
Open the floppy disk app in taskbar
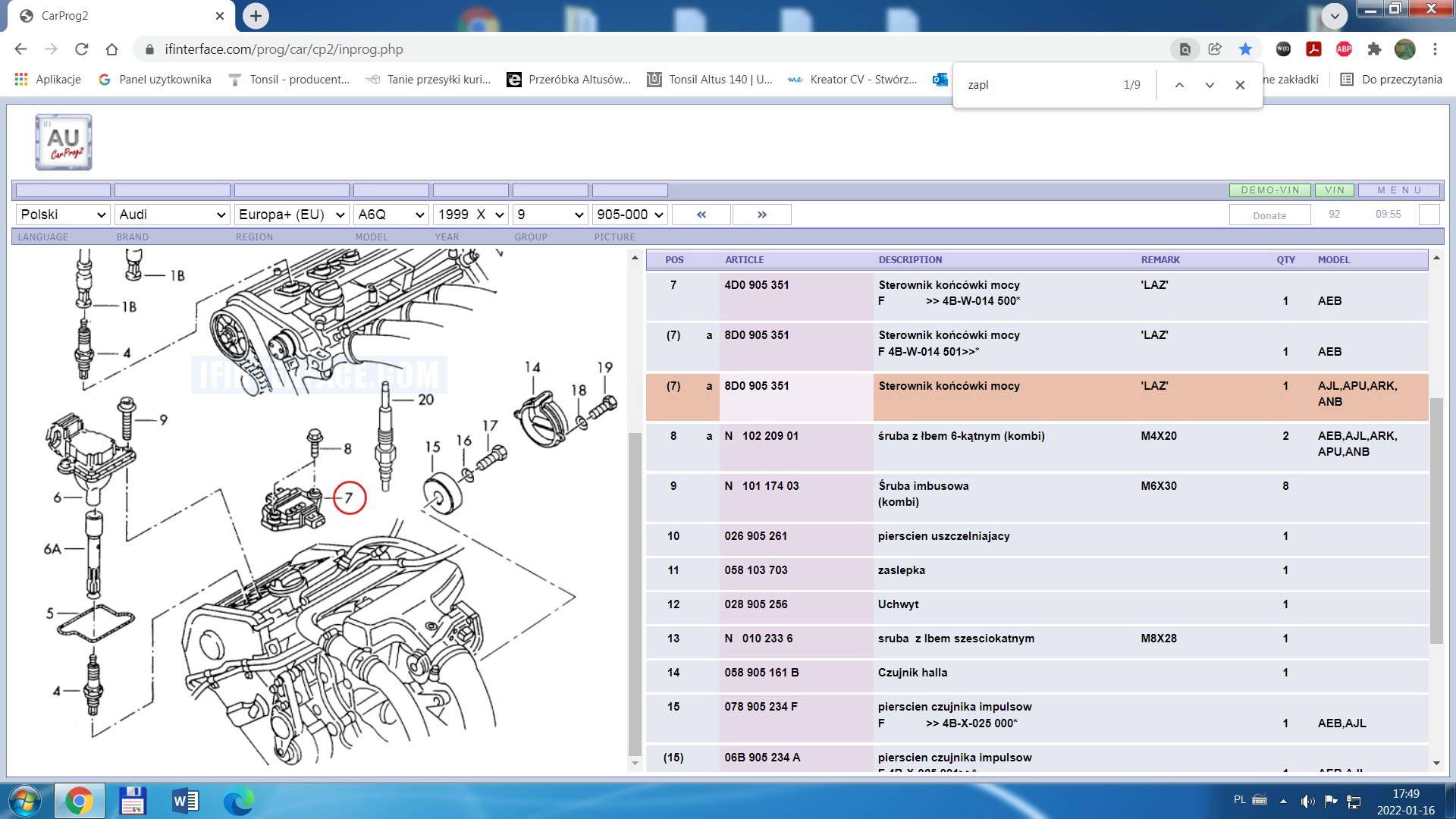(x=133, y=801)
